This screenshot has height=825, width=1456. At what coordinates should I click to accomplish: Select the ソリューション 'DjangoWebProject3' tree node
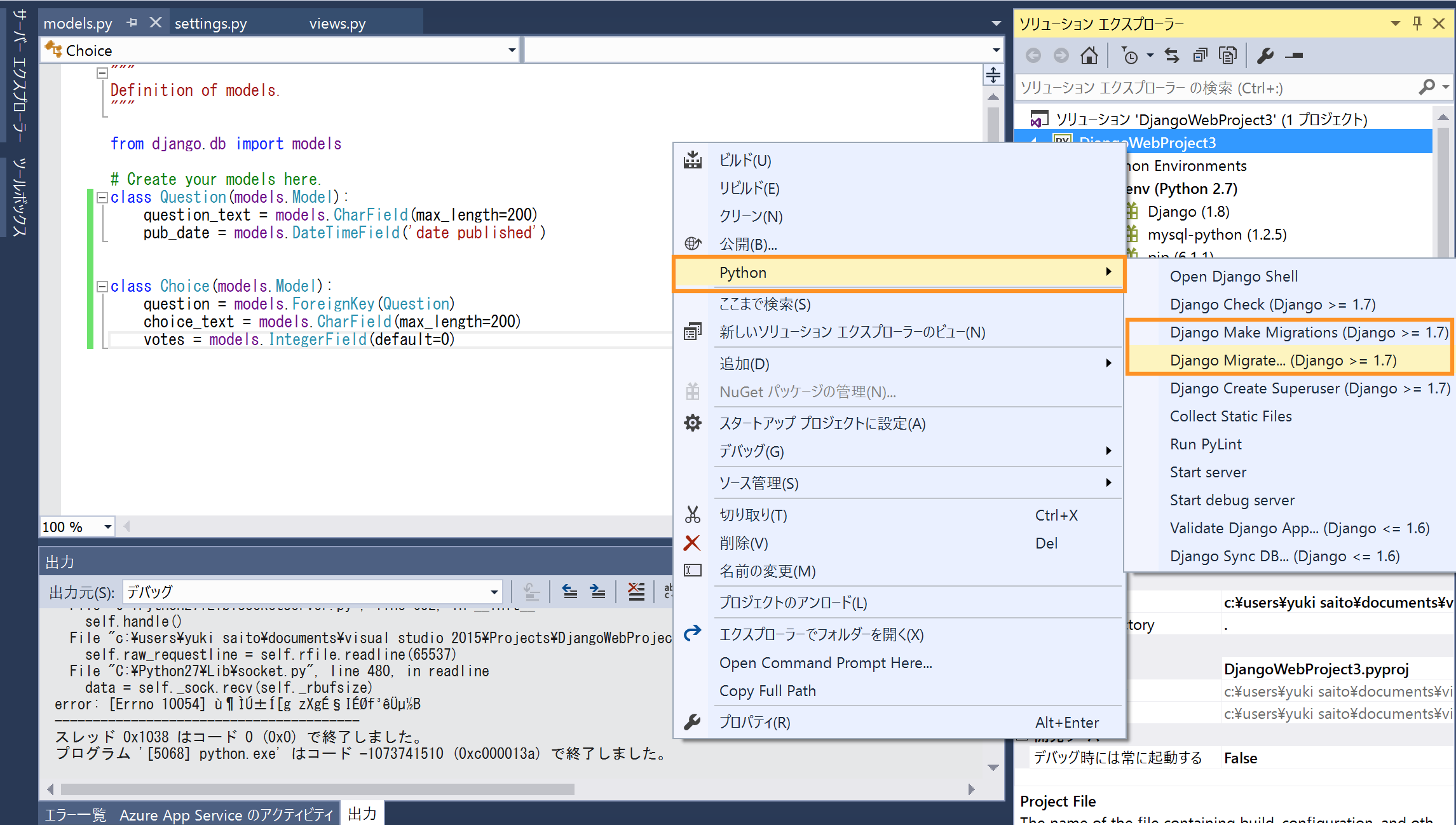1211,119
